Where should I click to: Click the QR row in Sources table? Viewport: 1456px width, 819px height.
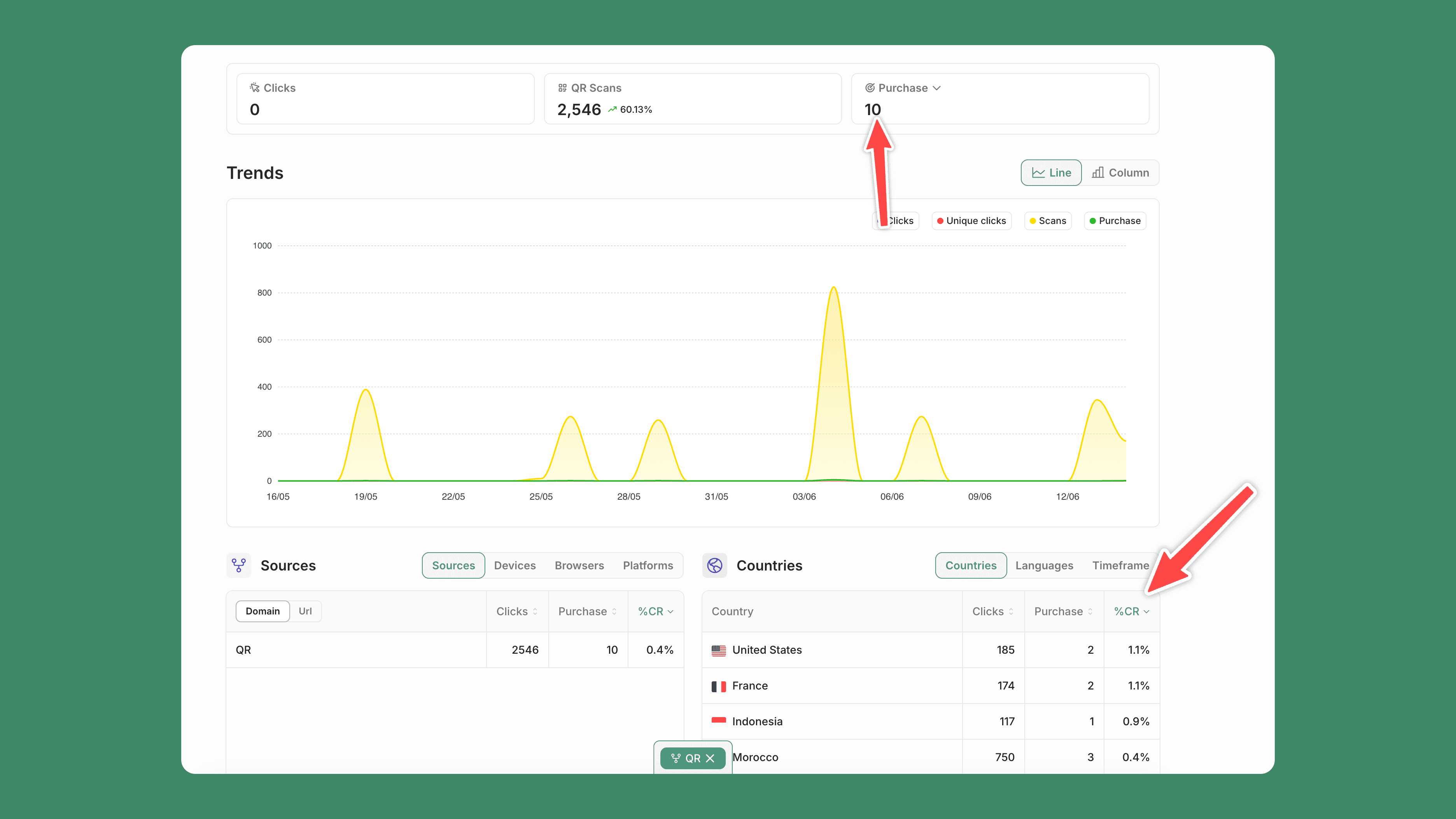tap(455, 650)
